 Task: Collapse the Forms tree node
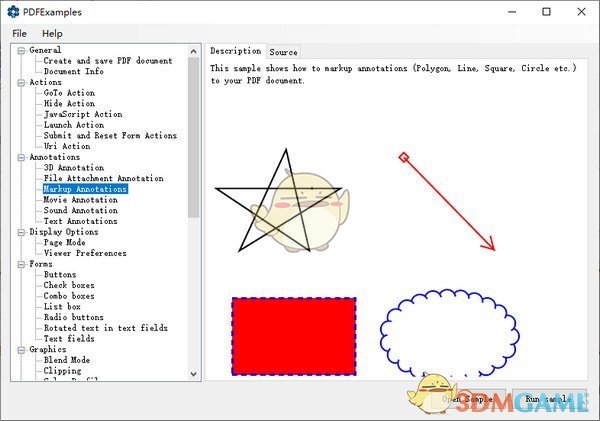tap(21, 264)
